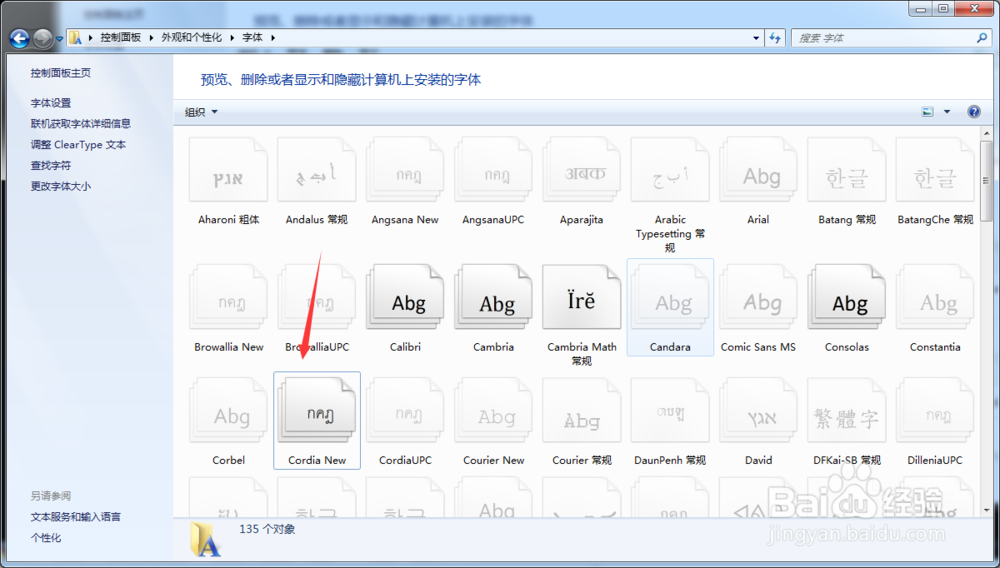This screenshot has height=568, width=1000.
Task: Select the Constantia font icon
Action: click(x=934, y=298)
